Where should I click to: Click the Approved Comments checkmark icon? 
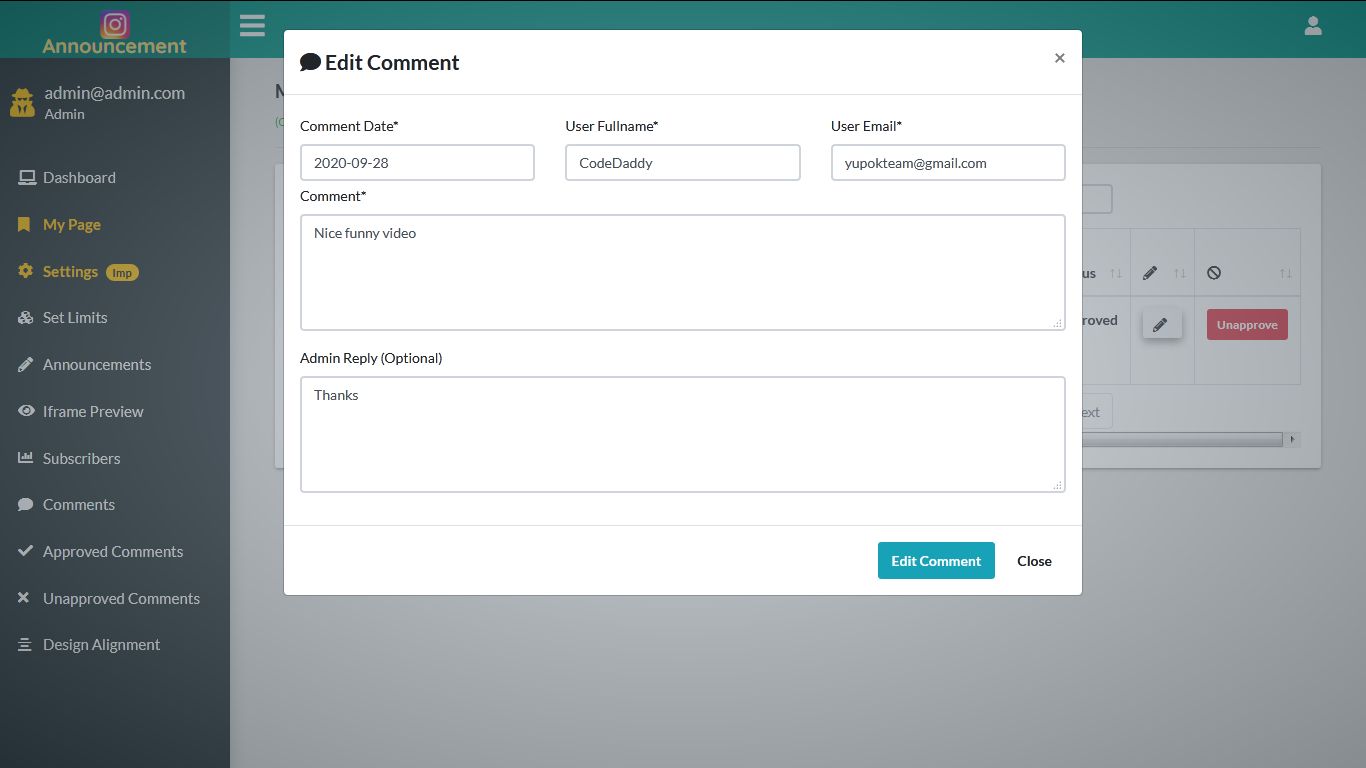[24, 551]
